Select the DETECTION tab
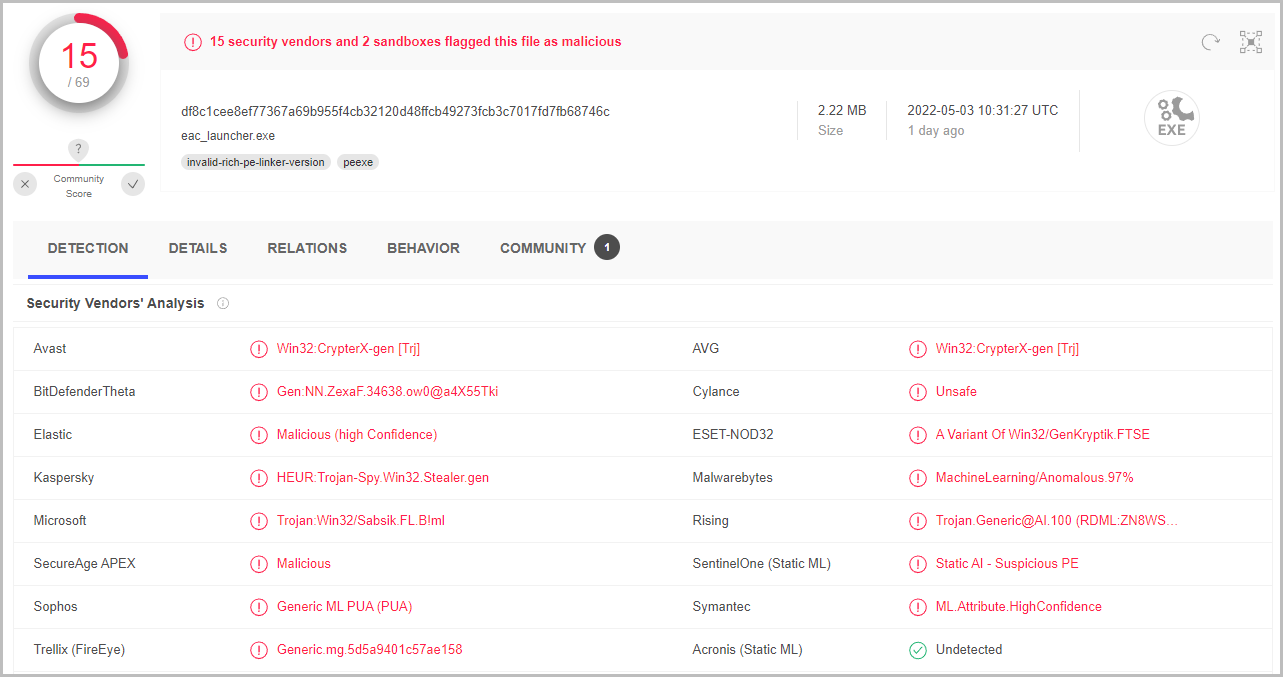 click(88, 248)
